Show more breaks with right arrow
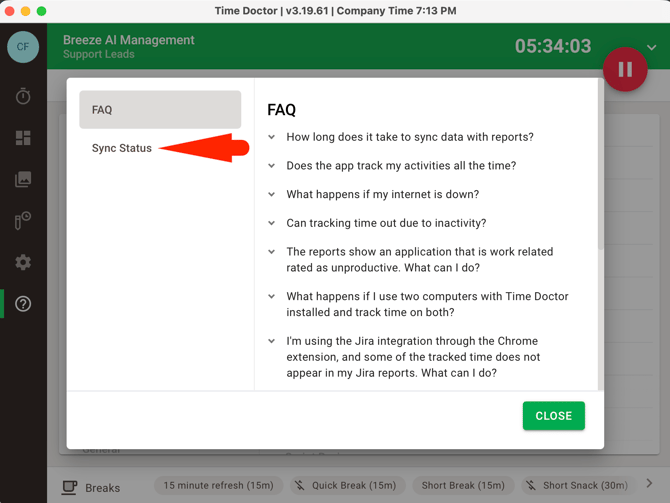This screenshot has width=670, height=503. (x=649, y=483)
